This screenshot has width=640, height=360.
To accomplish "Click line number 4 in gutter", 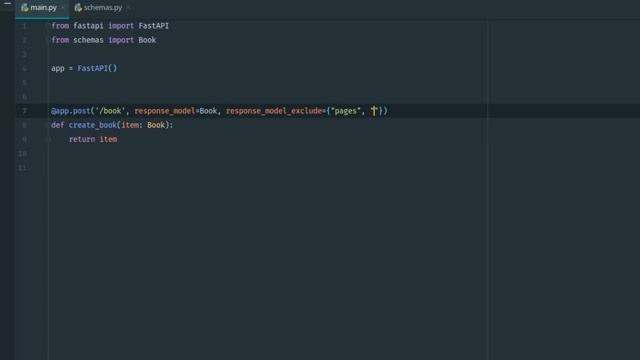I will [24, 68].
